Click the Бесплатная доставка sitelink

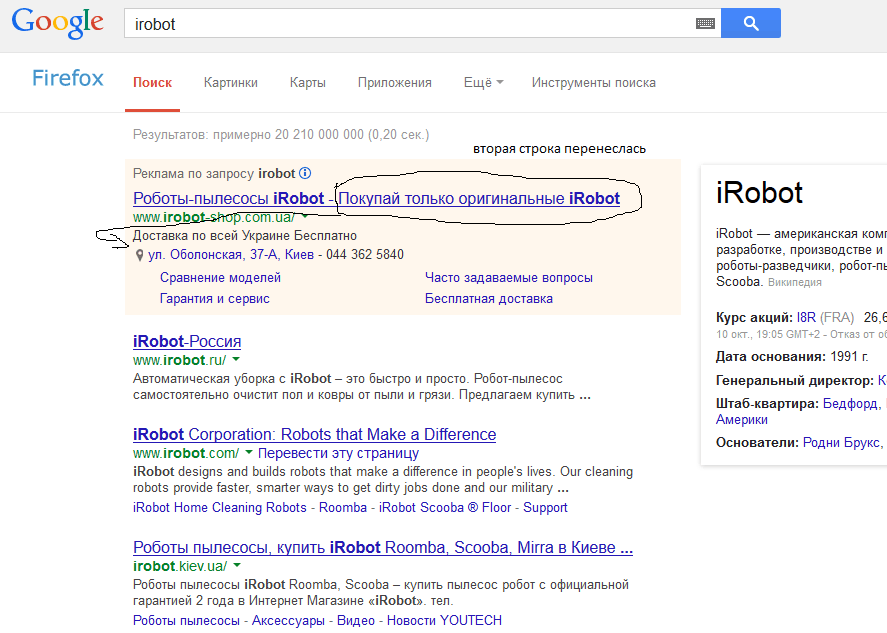coord(488,298)
